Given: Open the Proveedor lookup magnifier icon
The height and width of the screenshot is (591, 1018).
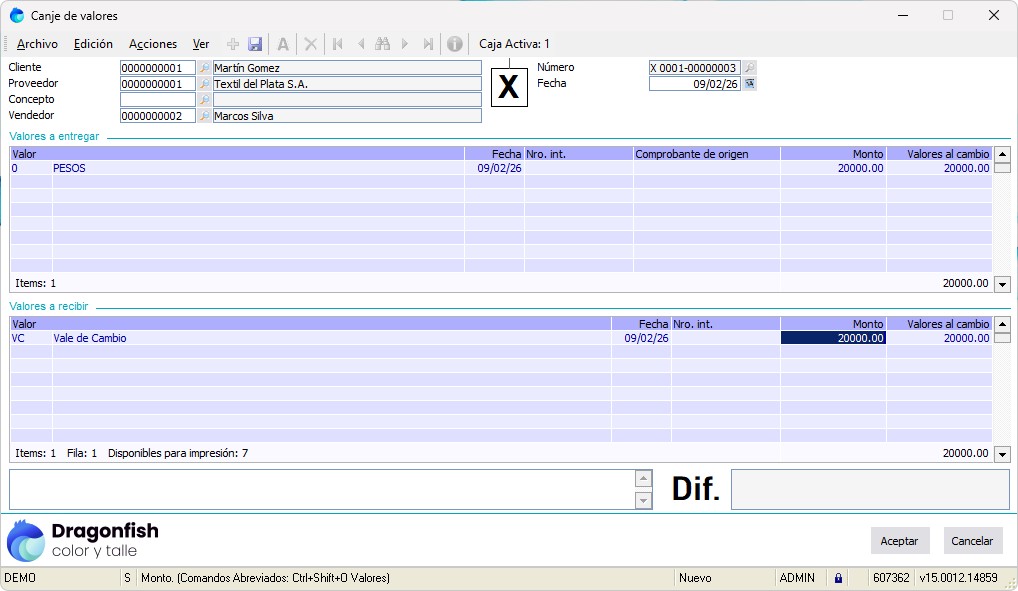Looking at the screenshot, I should click(x=205, y=84).
